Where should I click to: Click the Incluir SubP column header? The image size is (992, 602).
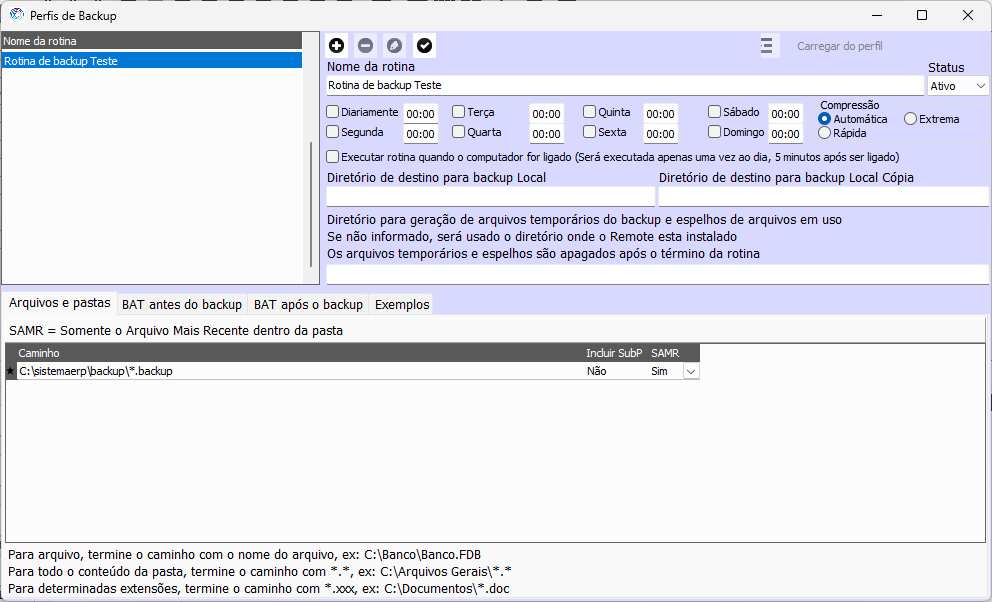click(614, 353)
